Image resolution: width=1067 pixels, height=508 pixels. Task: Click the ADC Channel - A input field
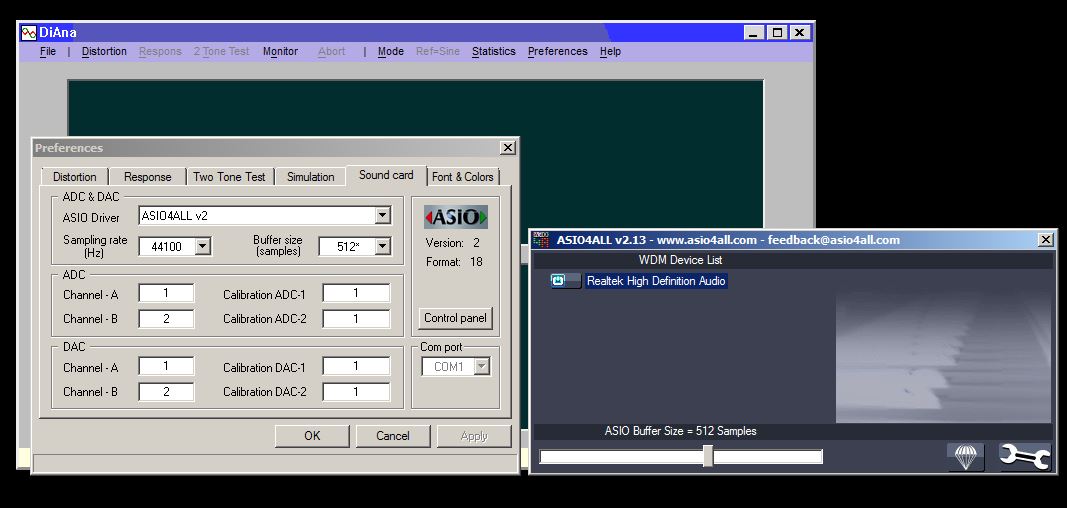click(x=166, y=294)
